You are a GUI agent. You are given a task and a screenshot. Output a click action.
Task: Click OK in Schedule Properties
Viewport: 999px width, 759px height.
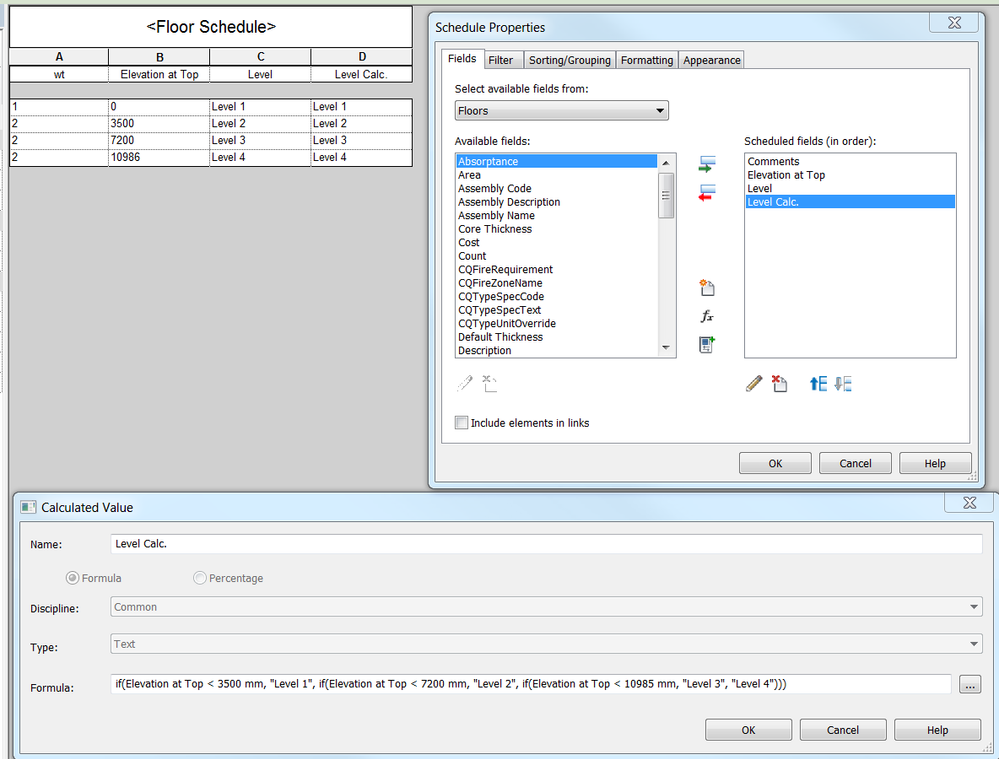click(x=775, y=463)
